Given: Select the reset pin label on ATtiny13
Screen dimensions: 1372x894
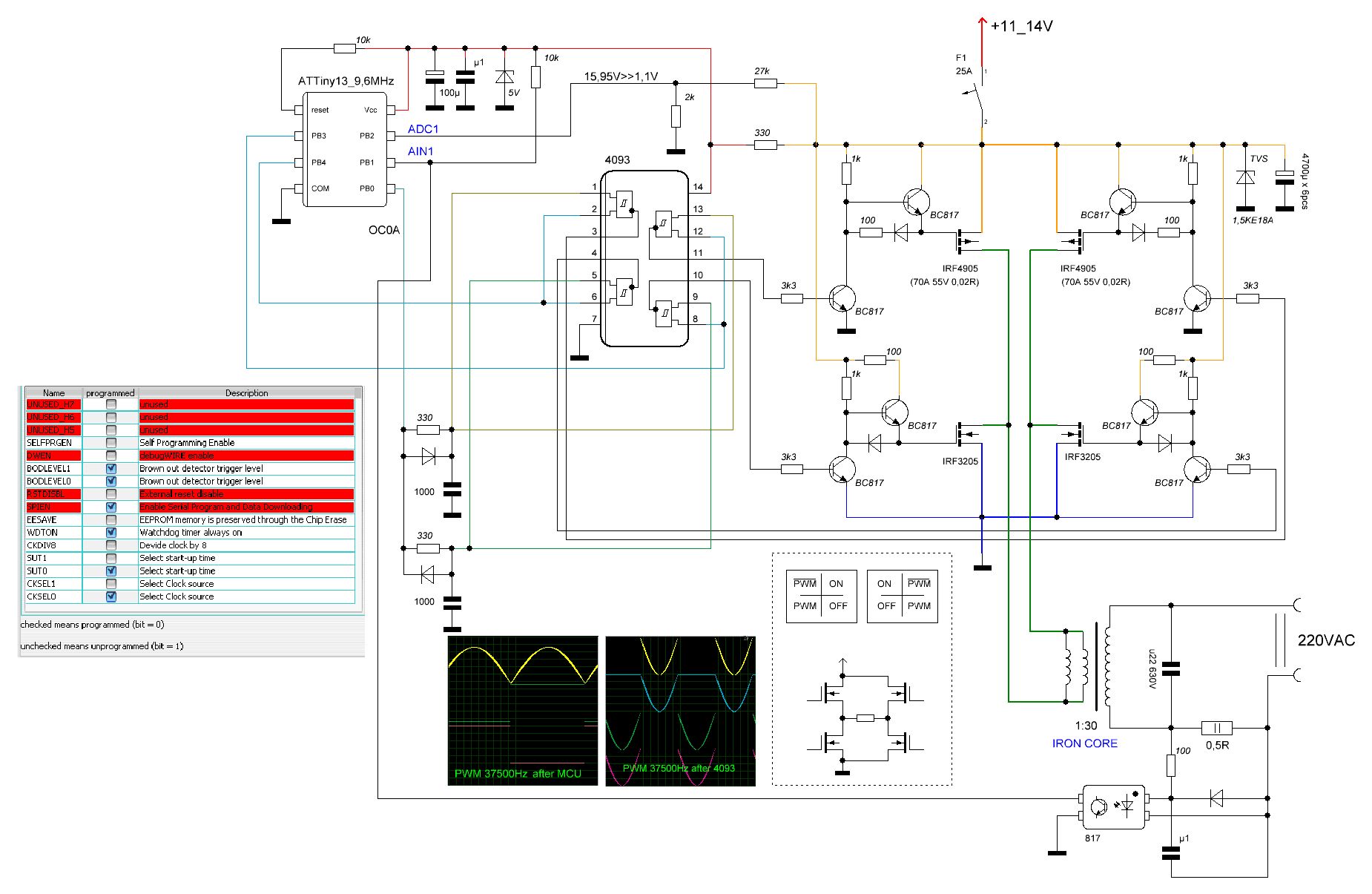Looking at the screenshot, I should click(x=320, y=110).
